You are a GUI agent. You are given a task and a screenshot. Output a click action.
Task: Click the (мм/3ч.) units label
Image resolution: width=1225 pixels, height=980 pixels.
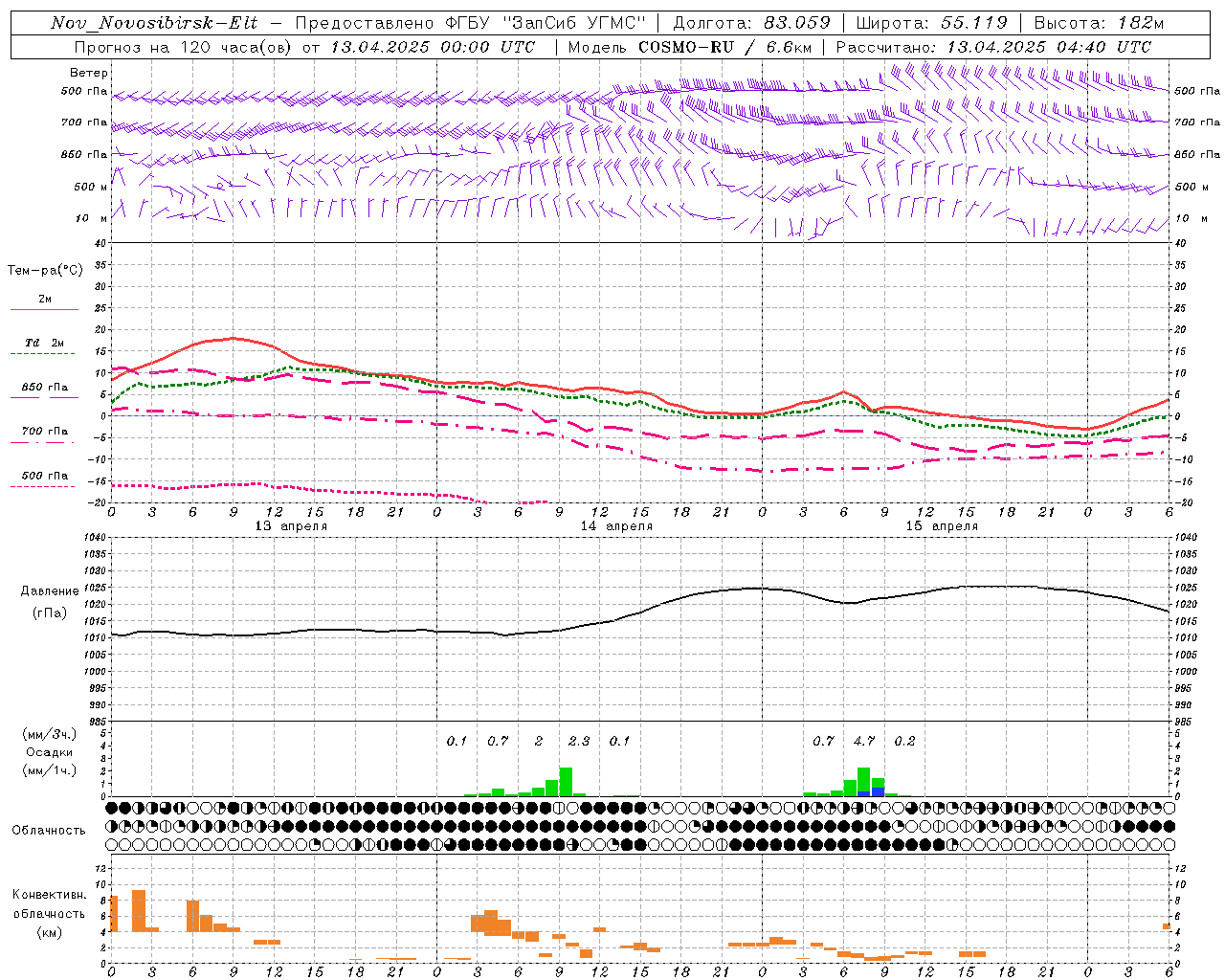pyautogui.click(x=50, y=734)
